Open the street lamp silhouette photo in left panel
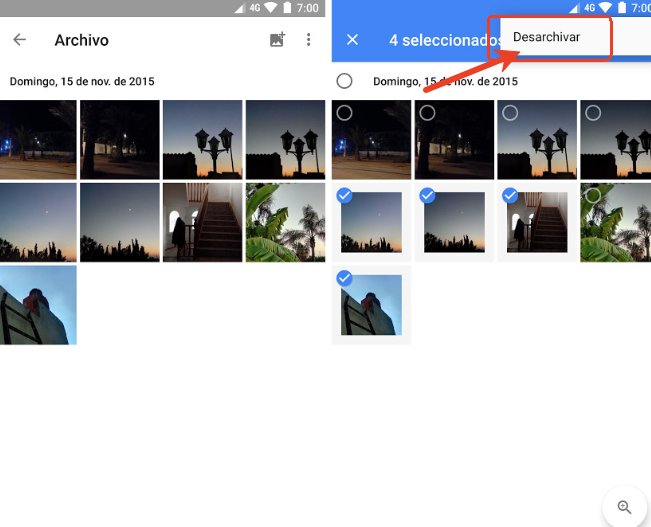This screenshot has height=527, width=651. 202,139
